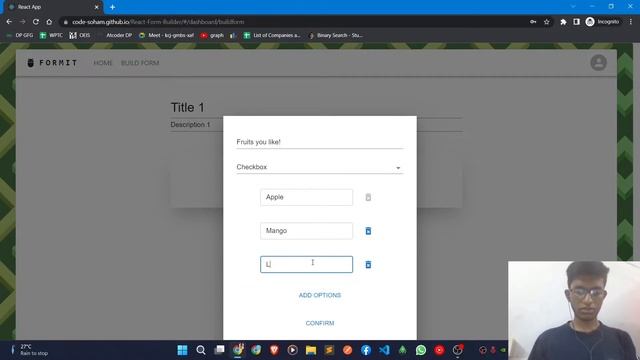Image resolution: width=640 pixels, height=360 pixels.
Task: Open the DP GFG bookmark
Action: 20,36
